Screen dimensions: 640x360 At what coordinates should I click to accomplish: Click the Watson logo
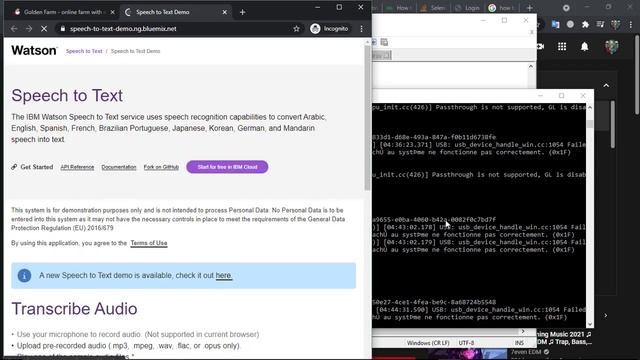[34, 51]
